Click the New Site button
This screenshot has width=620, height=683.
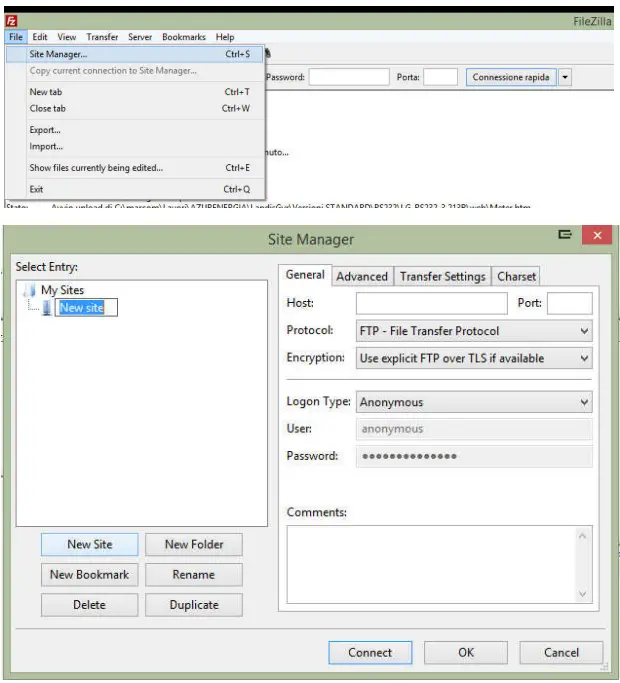pos(90,544)
